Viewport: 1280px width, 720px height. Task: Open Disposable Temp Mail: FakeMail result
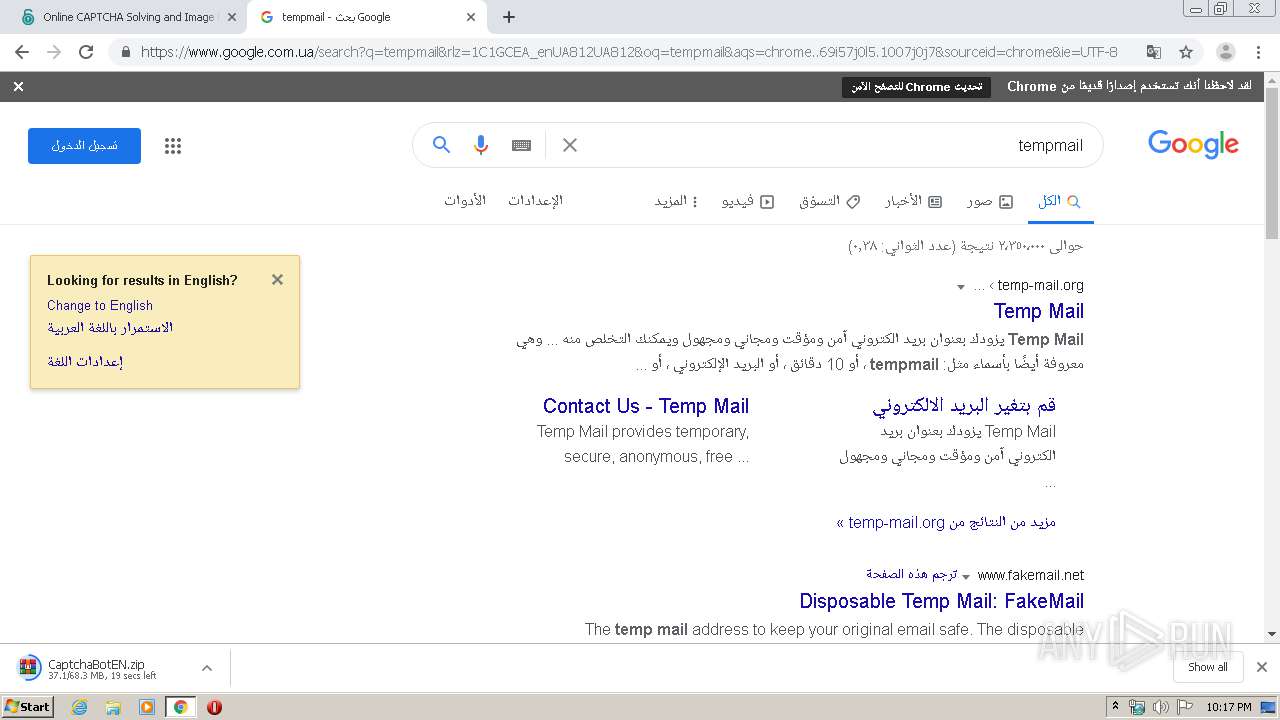[942, 601]
